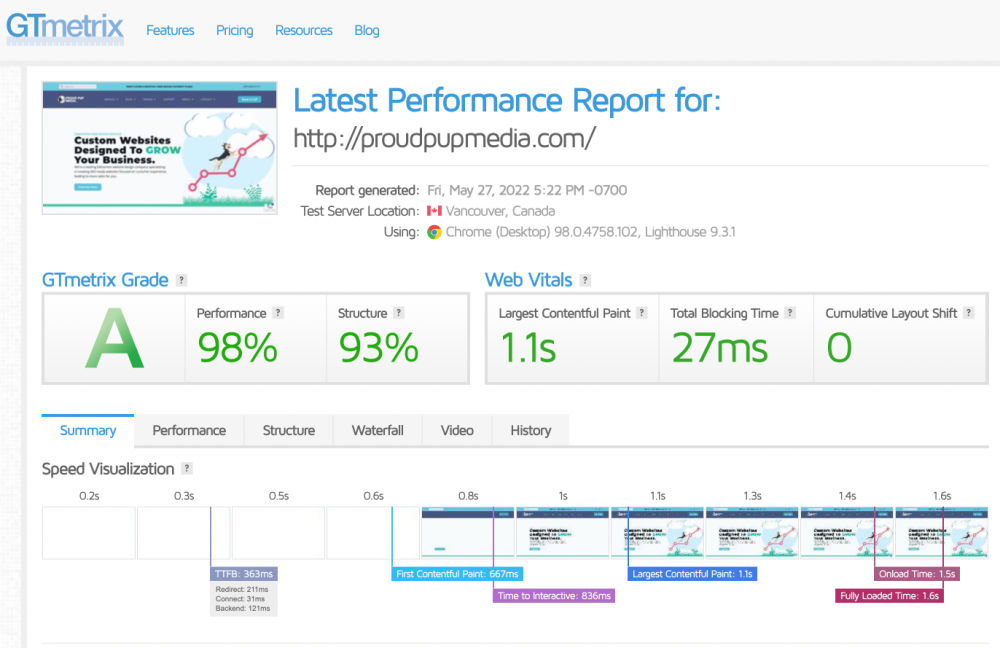The height and width of the screenshot is (648, 1000).
Task: Switch to the Structure tab
Action: click(289, 431)
